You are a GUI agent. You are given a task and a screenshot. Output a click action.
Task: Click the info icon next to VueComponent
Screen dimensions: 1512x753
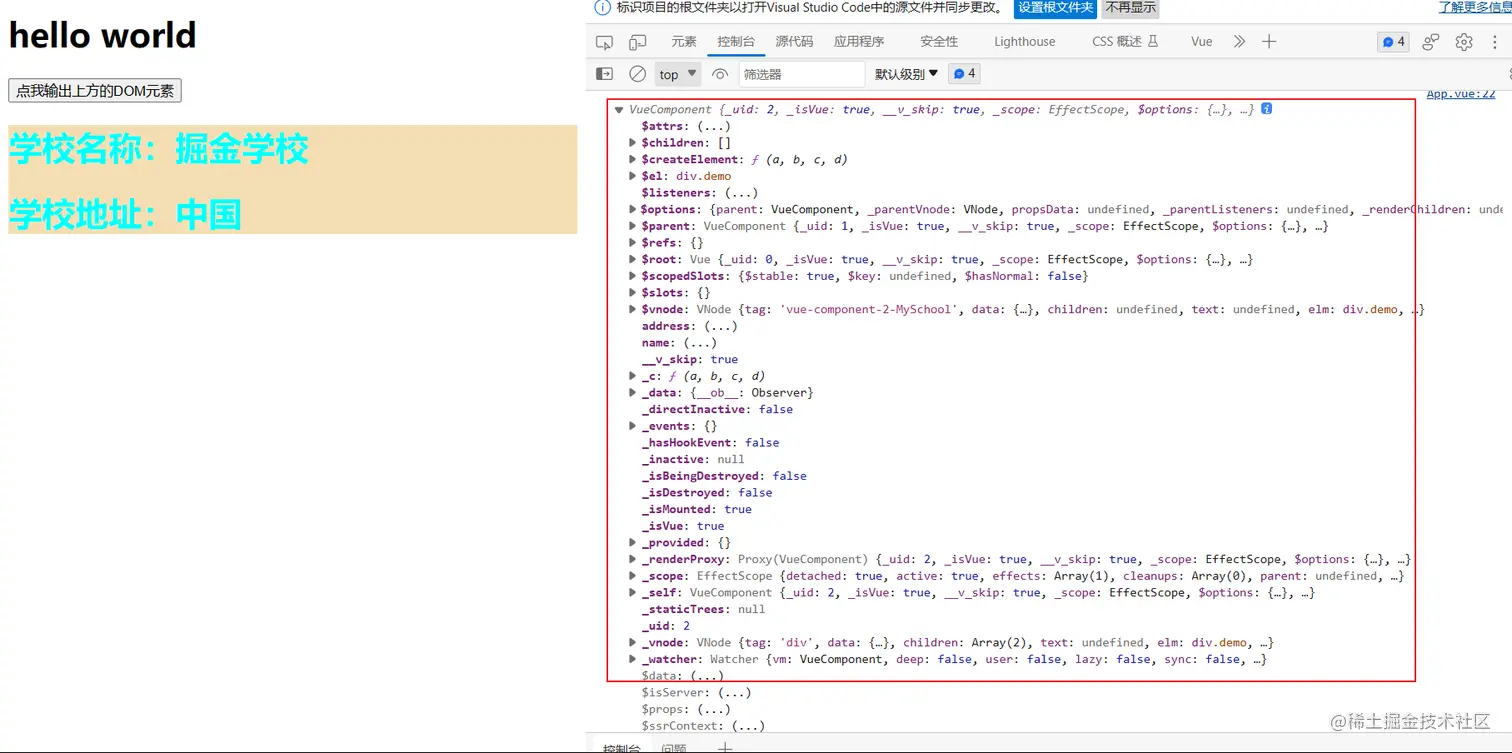click(1267, 109)
